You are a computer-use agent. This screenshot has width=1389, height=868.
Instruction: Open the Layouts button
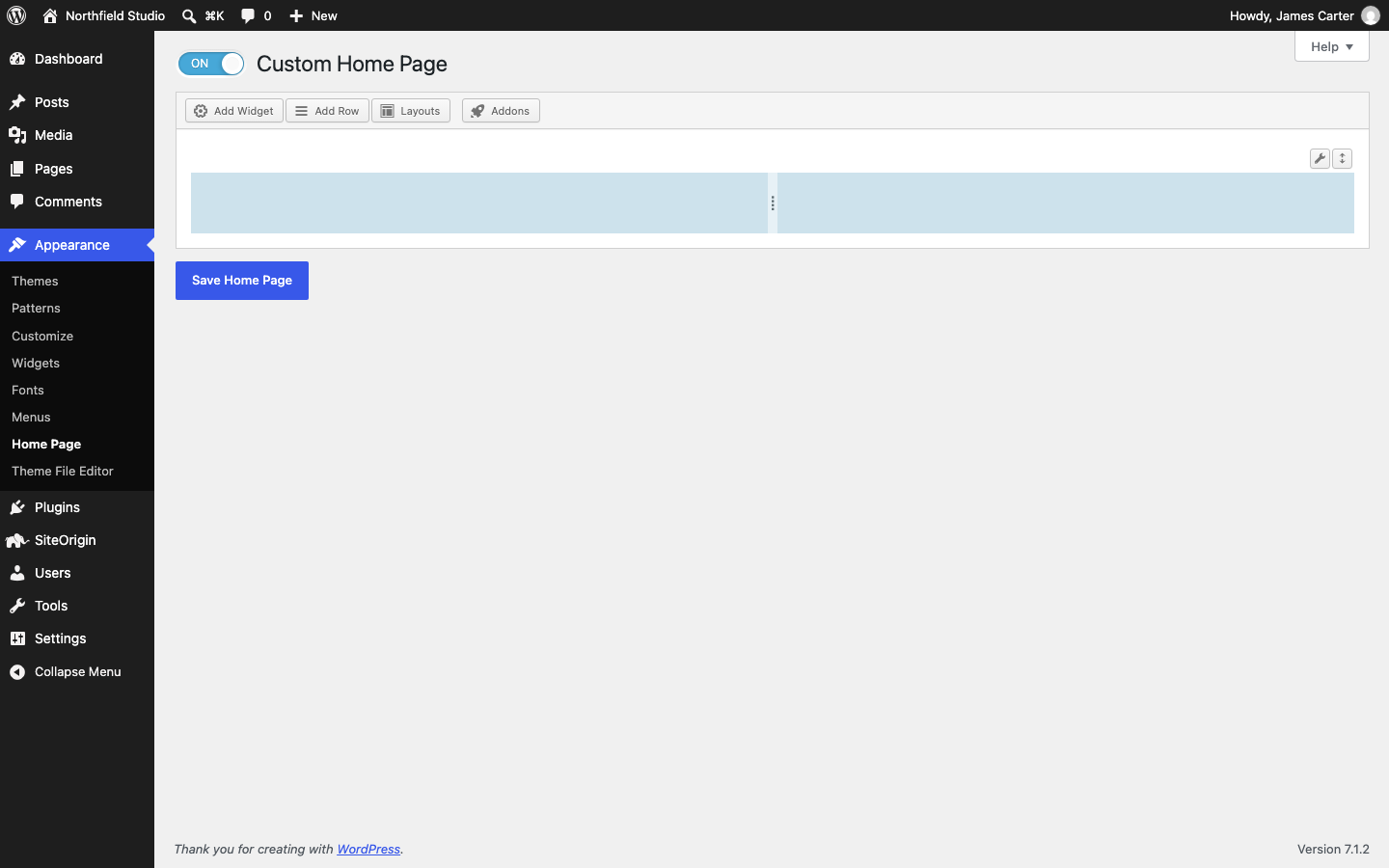coord(411,111)
